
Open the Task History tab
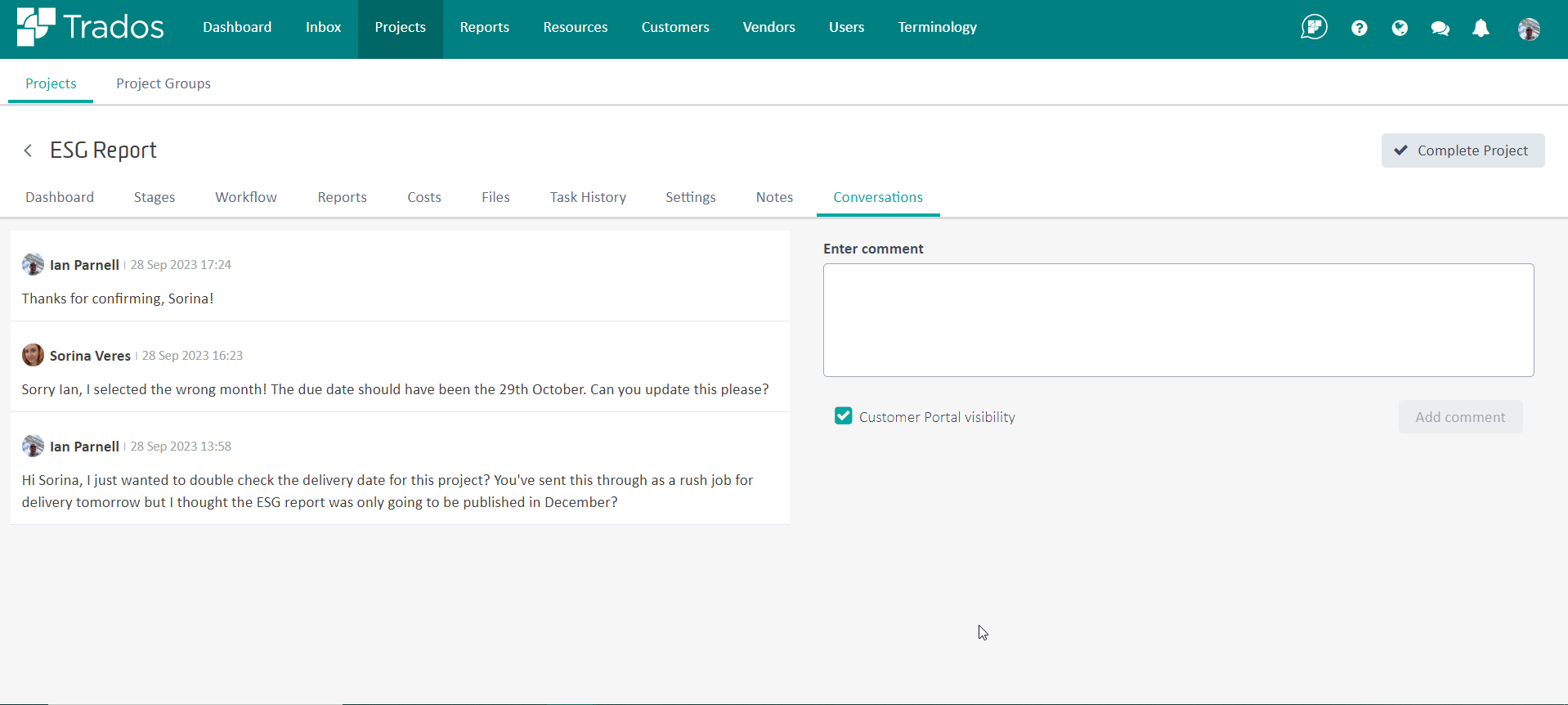coord(588,197)
